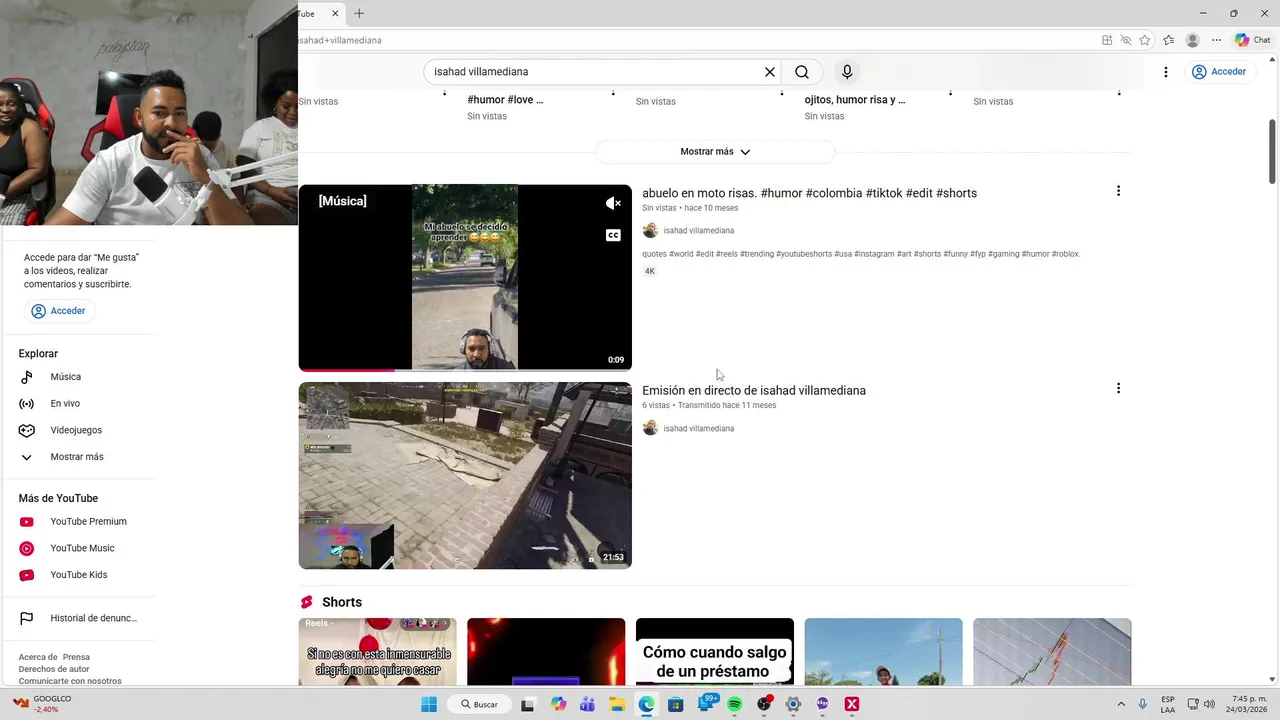Screen dimensions: 1280x720
Task: Toggle closed captions on preview video
Action: click(x=613, y=235)
